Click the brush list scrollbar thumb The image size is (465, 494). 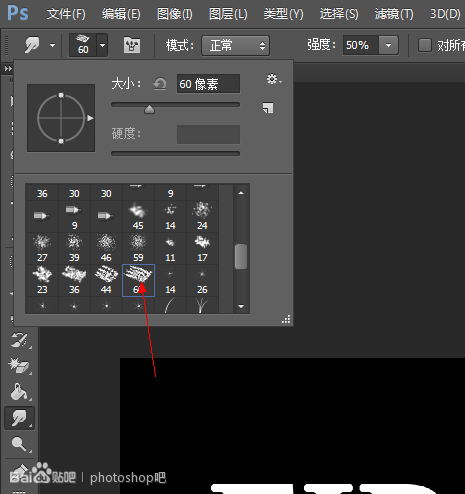click(x=241, y=256)
